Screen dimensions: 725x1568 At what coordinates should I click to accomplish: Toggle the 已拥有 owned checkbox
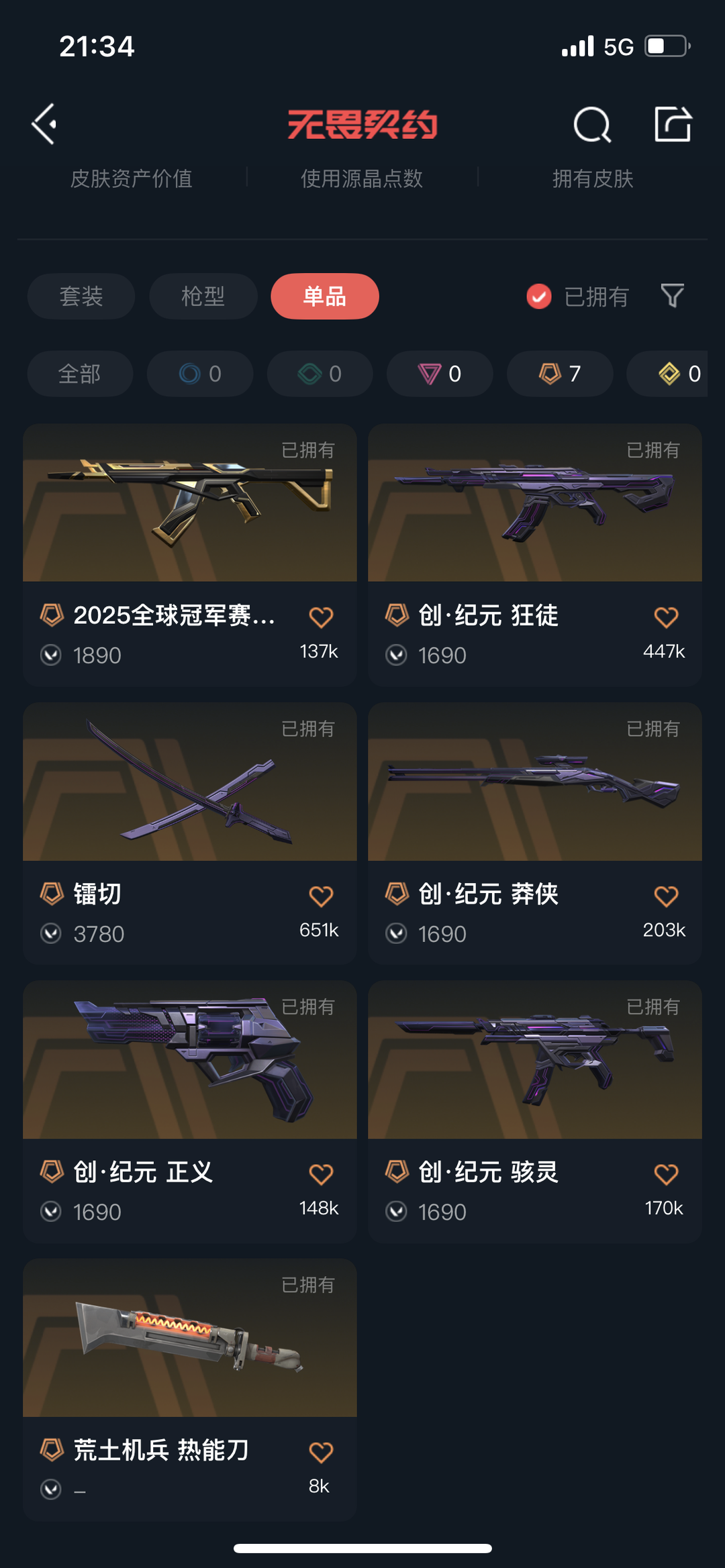coord(539,297)
